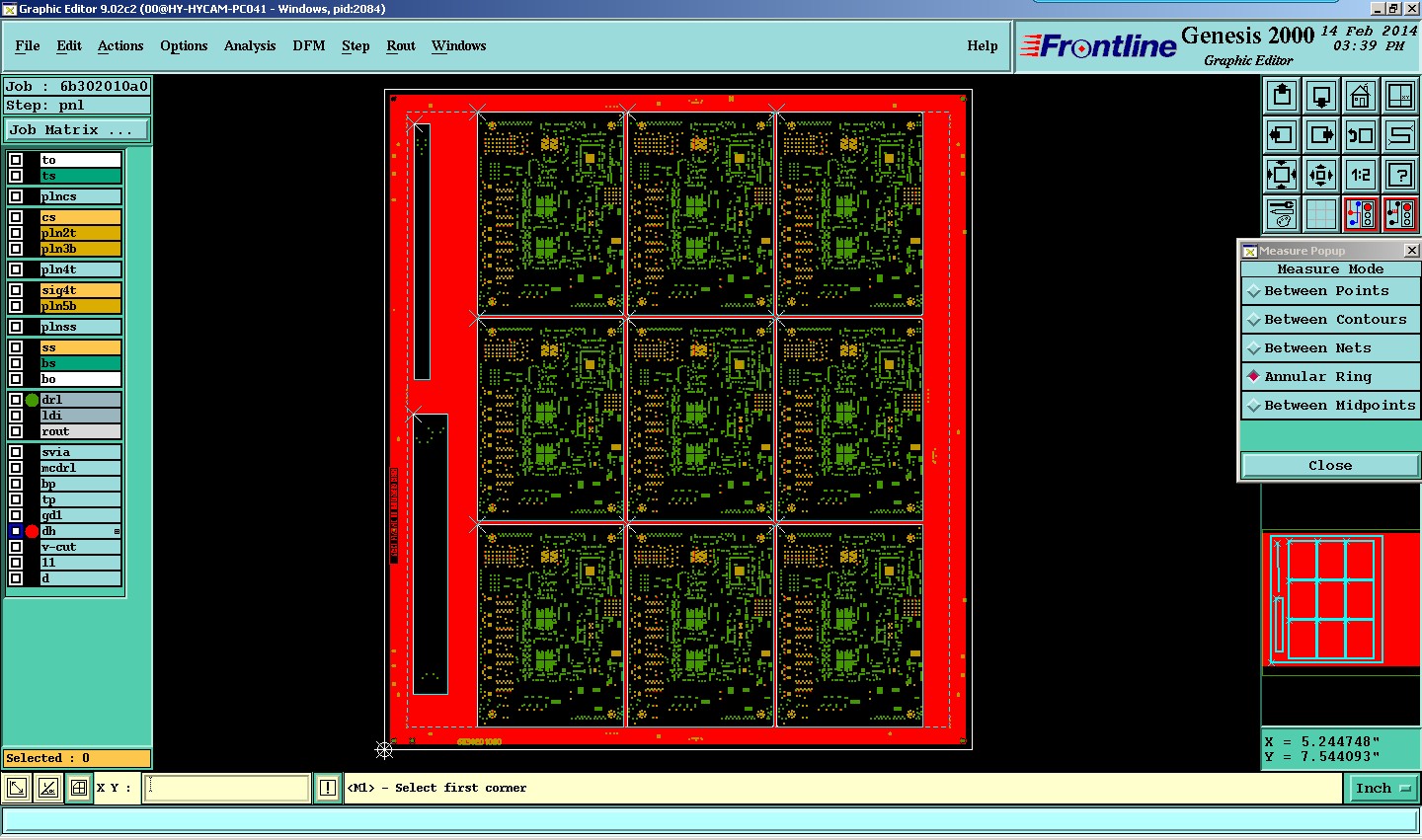This screenshot has width=1422, height=840.
Task: Select the 'v-cut' layer name
Action: [80, 547]
